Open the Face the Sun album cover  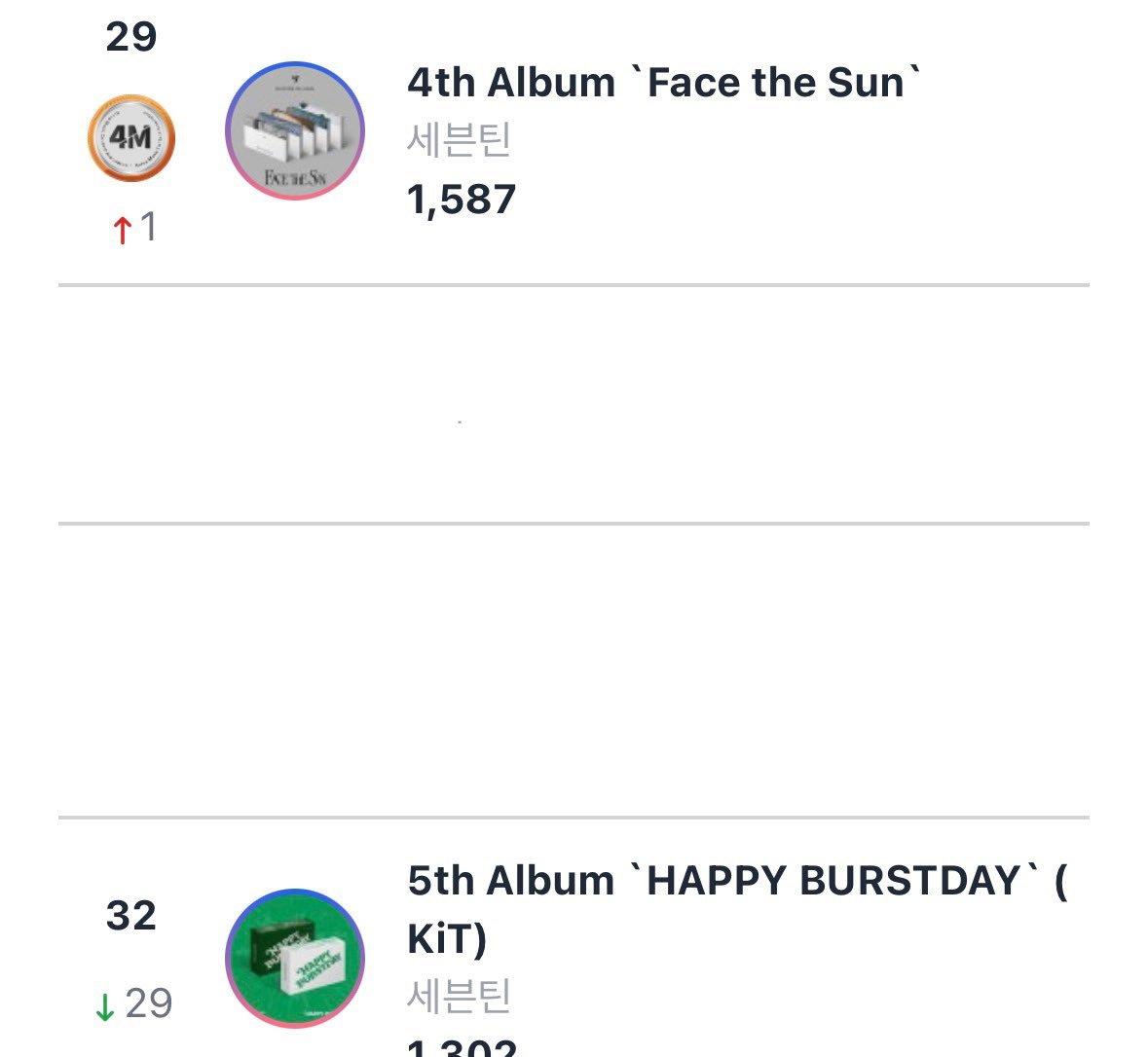click(295, 131)
